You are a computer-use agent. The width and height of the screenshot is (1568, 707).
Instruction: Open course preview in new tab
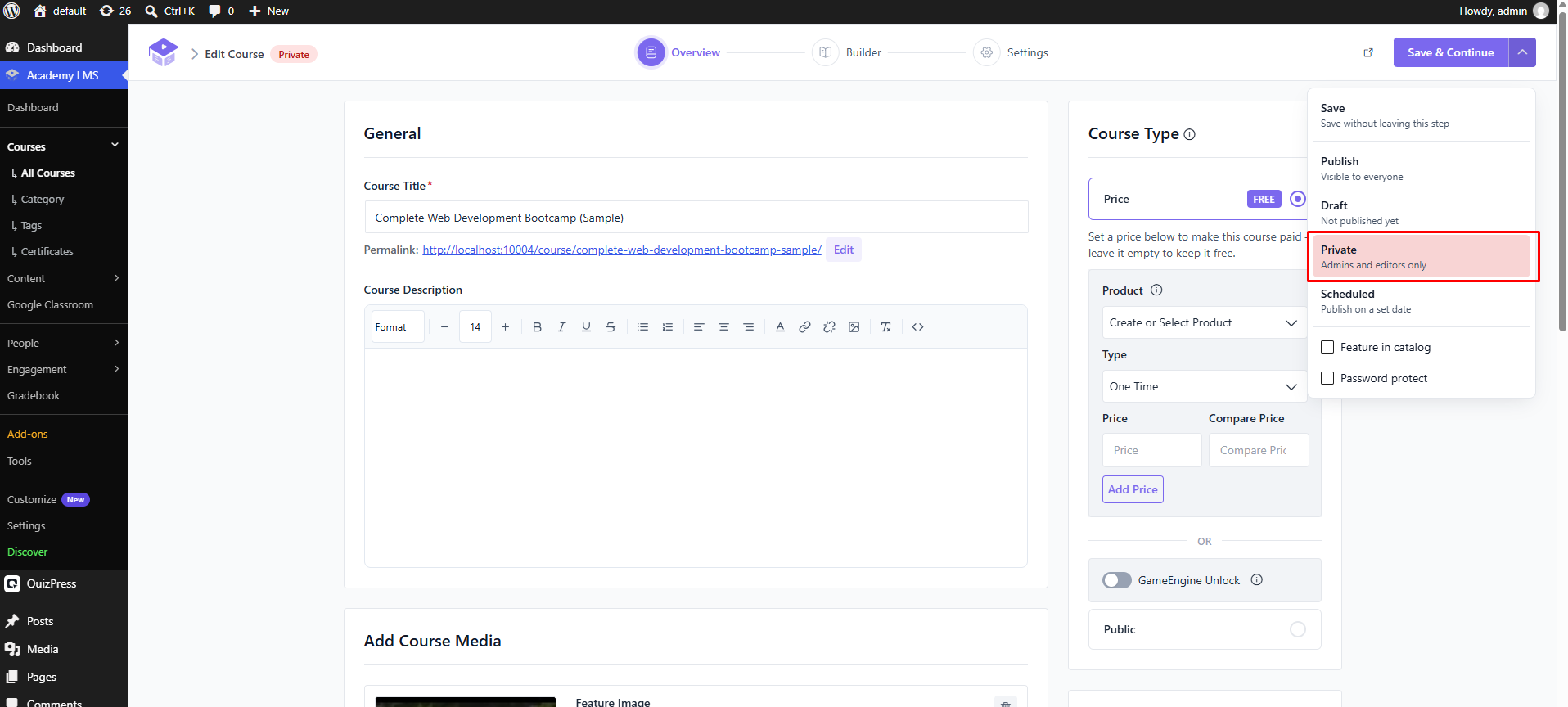click(x=1367, y=52)
